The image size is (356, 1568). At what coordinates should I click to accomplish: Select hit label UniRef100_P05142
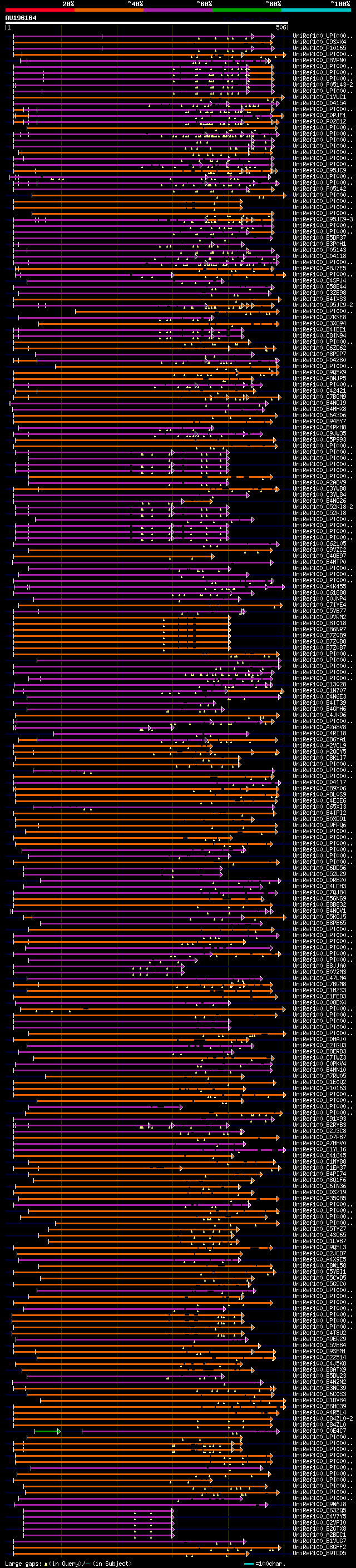pyautogui.click(x=319, y=189)
